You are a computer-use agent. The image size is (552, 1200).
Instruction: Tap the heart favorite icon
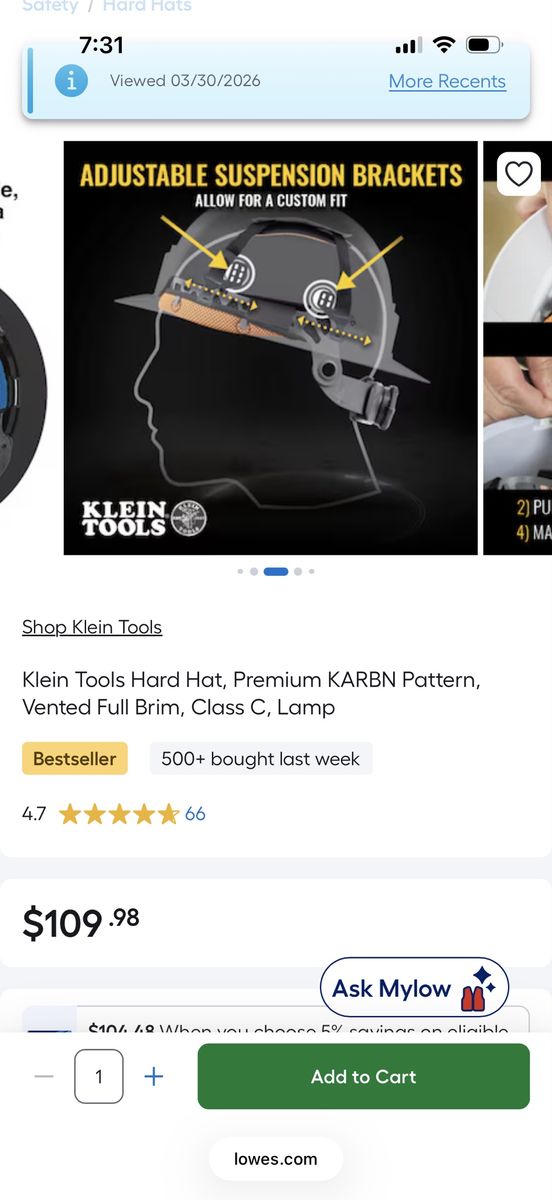518,174
